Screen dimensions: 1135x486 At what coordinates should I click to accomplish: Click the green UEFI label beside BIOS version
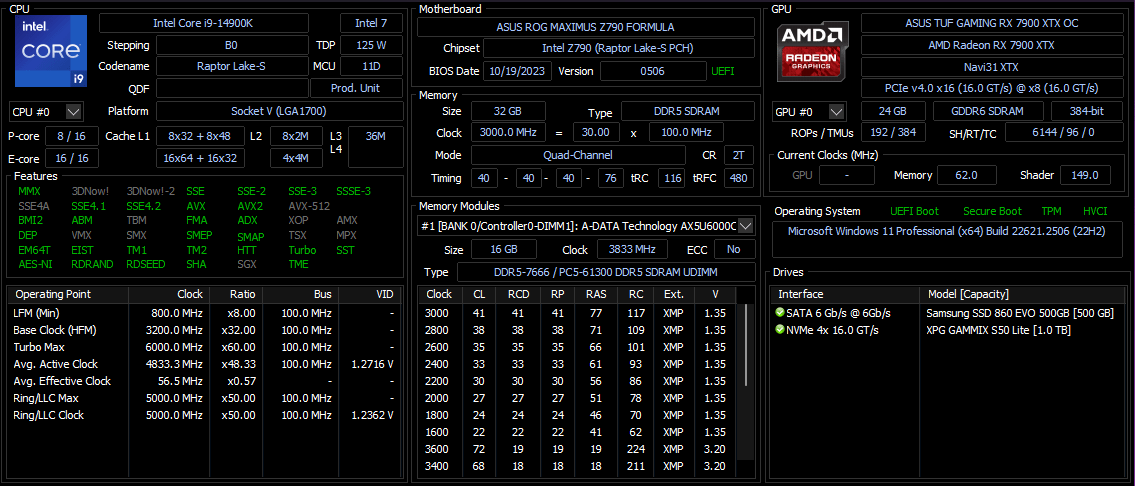[x=722, y=71]
